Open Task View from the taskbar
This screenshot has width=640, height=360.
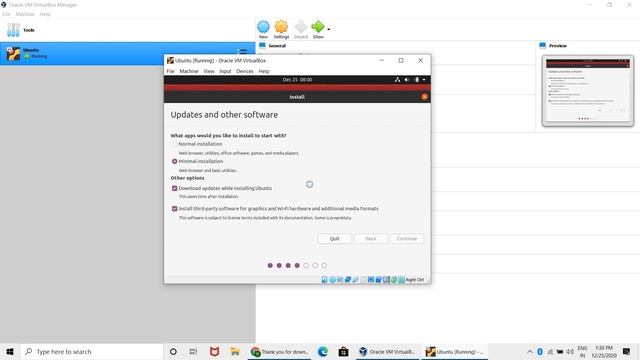(193, 351)
